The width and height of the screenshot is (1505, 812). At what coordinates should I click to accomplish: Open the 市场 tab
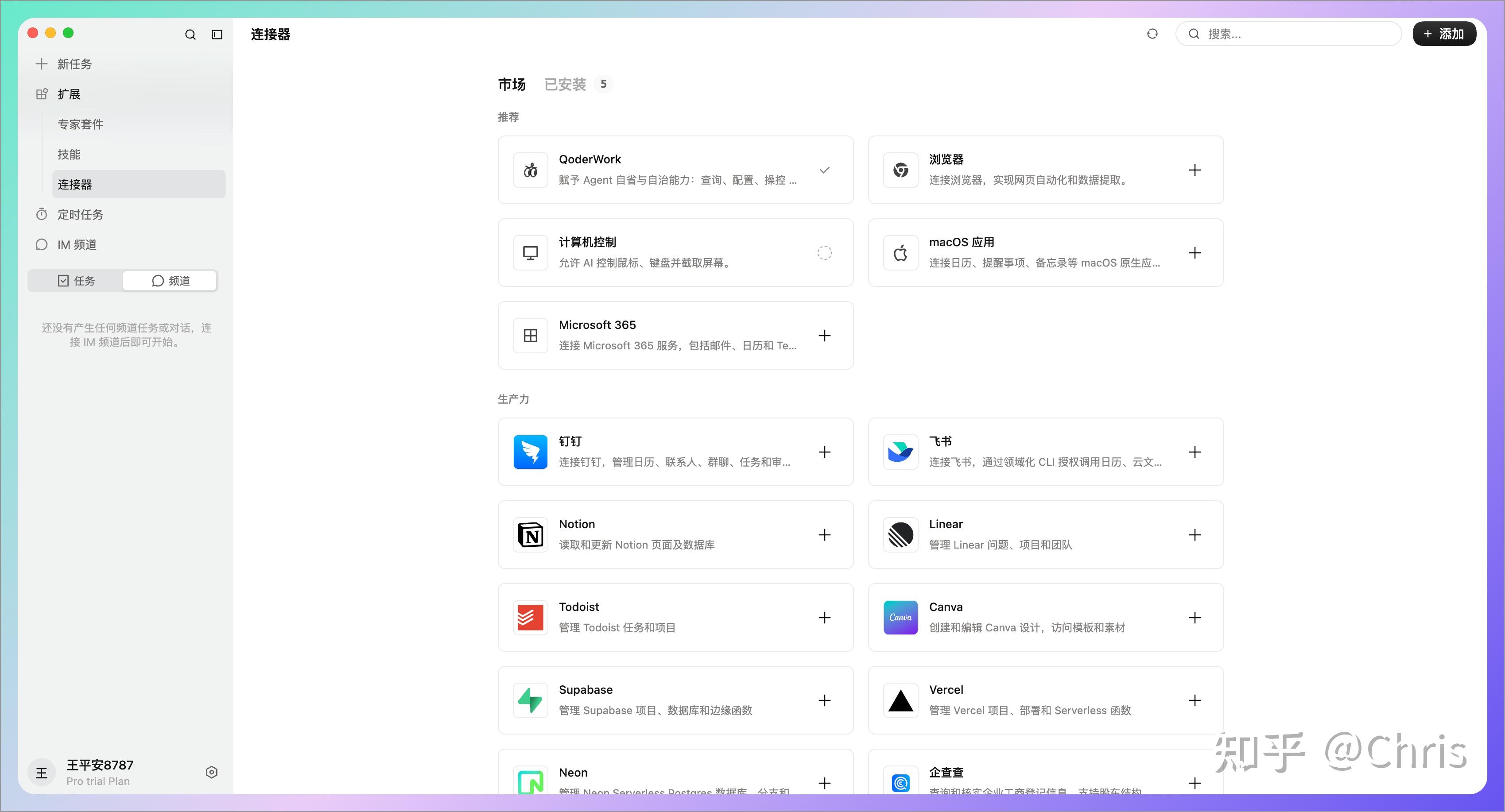tap(512, 84)
